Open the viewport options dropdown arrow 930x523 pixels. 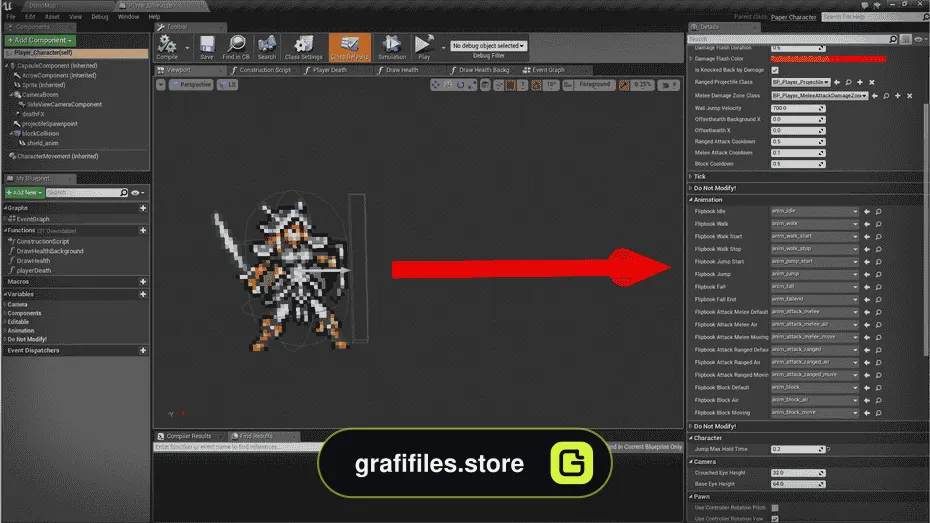pos(161,85)
